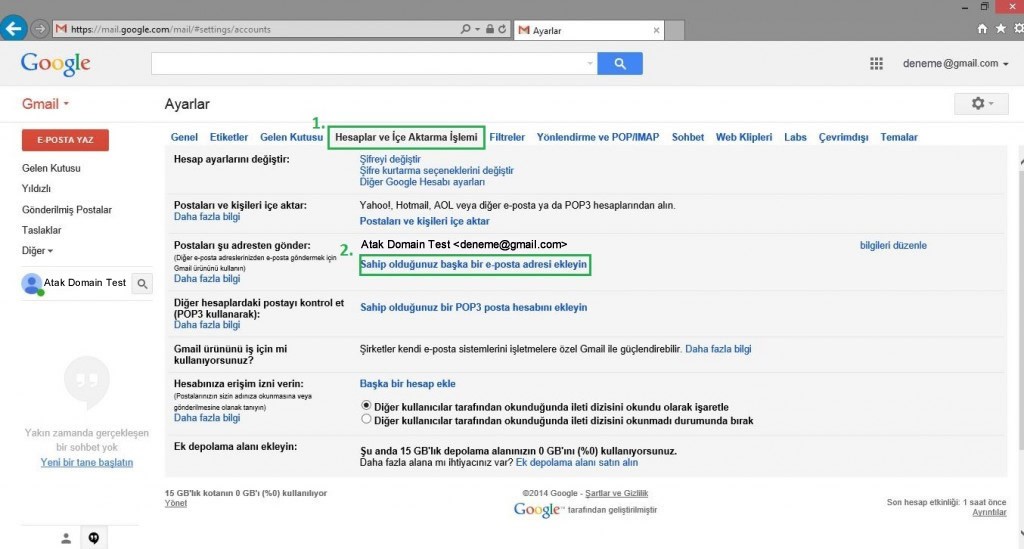Open Şifre kurtarma seçeneklerini değiştir link
This screenshot has height=549, width=1024.
point(436,170)
